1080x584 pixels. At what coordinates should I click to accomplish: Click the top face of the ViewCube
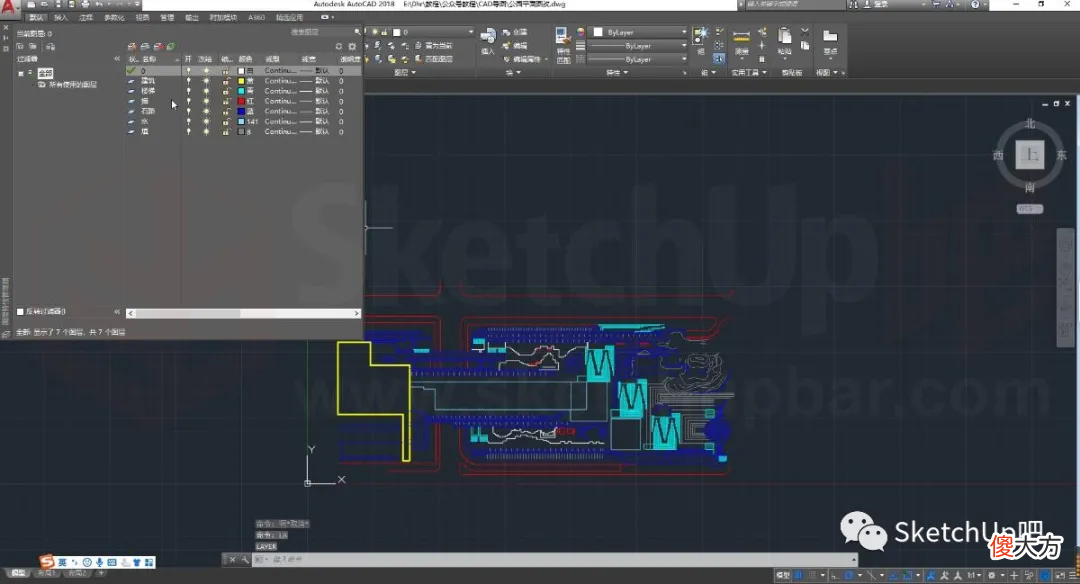[1030, 155]
